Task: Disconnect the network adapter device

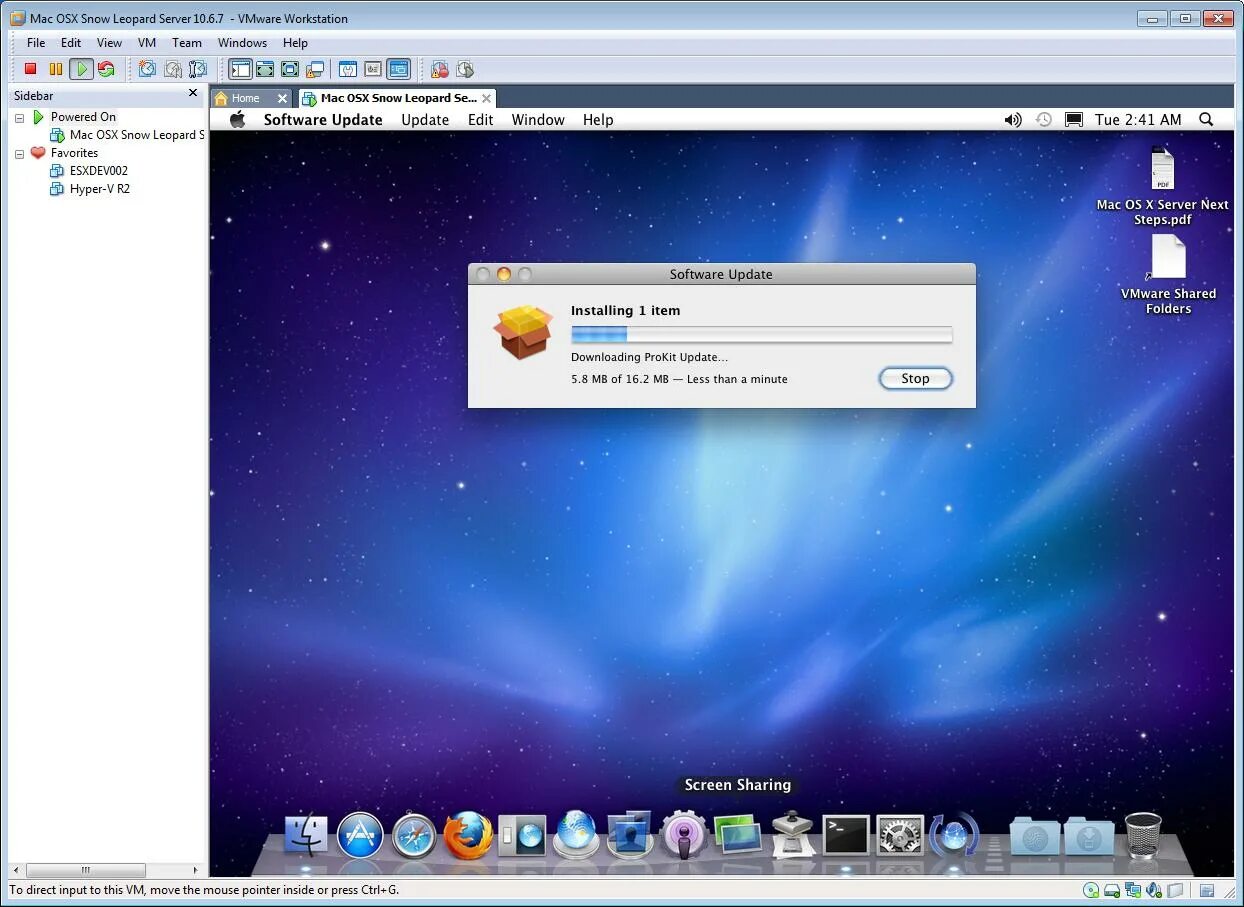Action: coord(1134,890)
